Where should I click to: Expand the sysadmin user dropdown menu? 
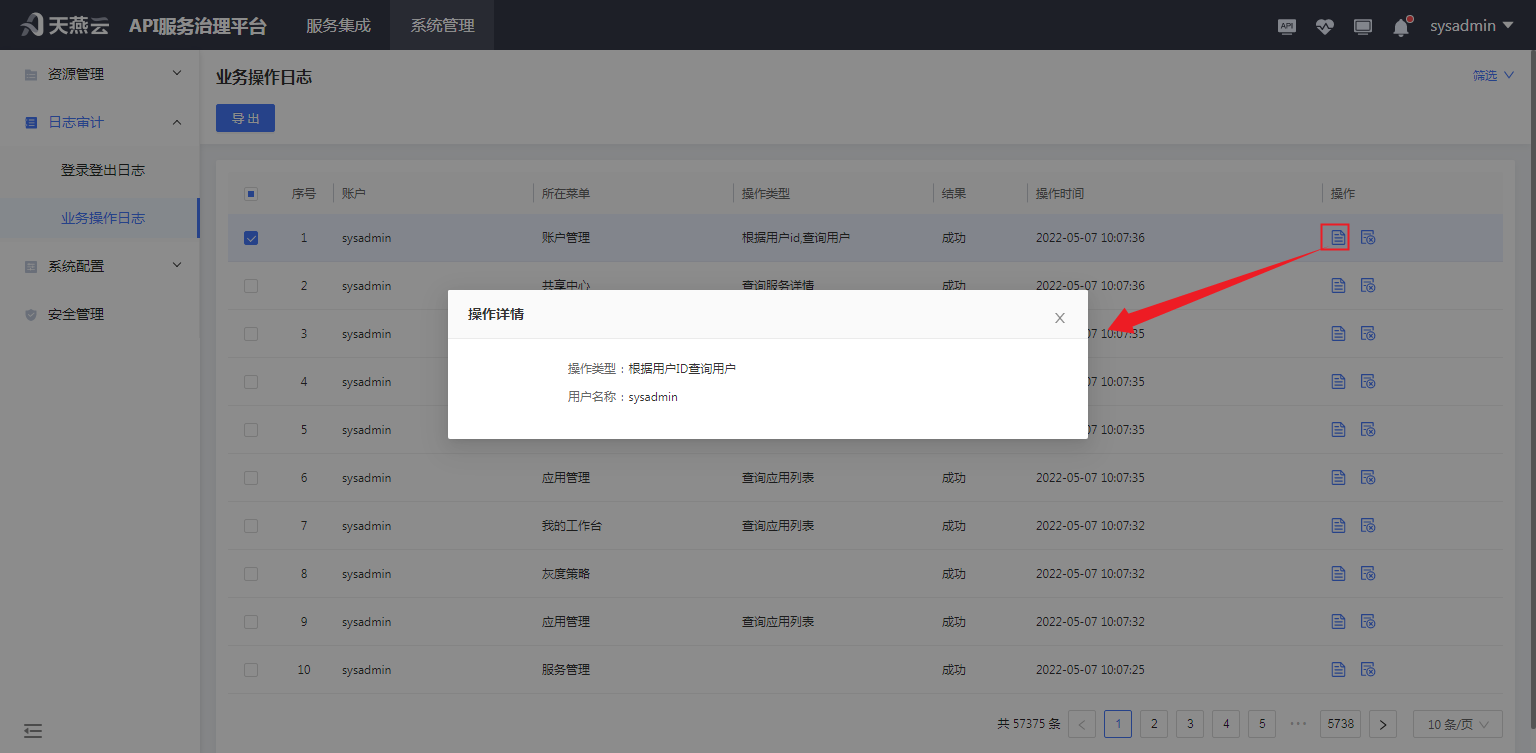[x=1470, y=26]
